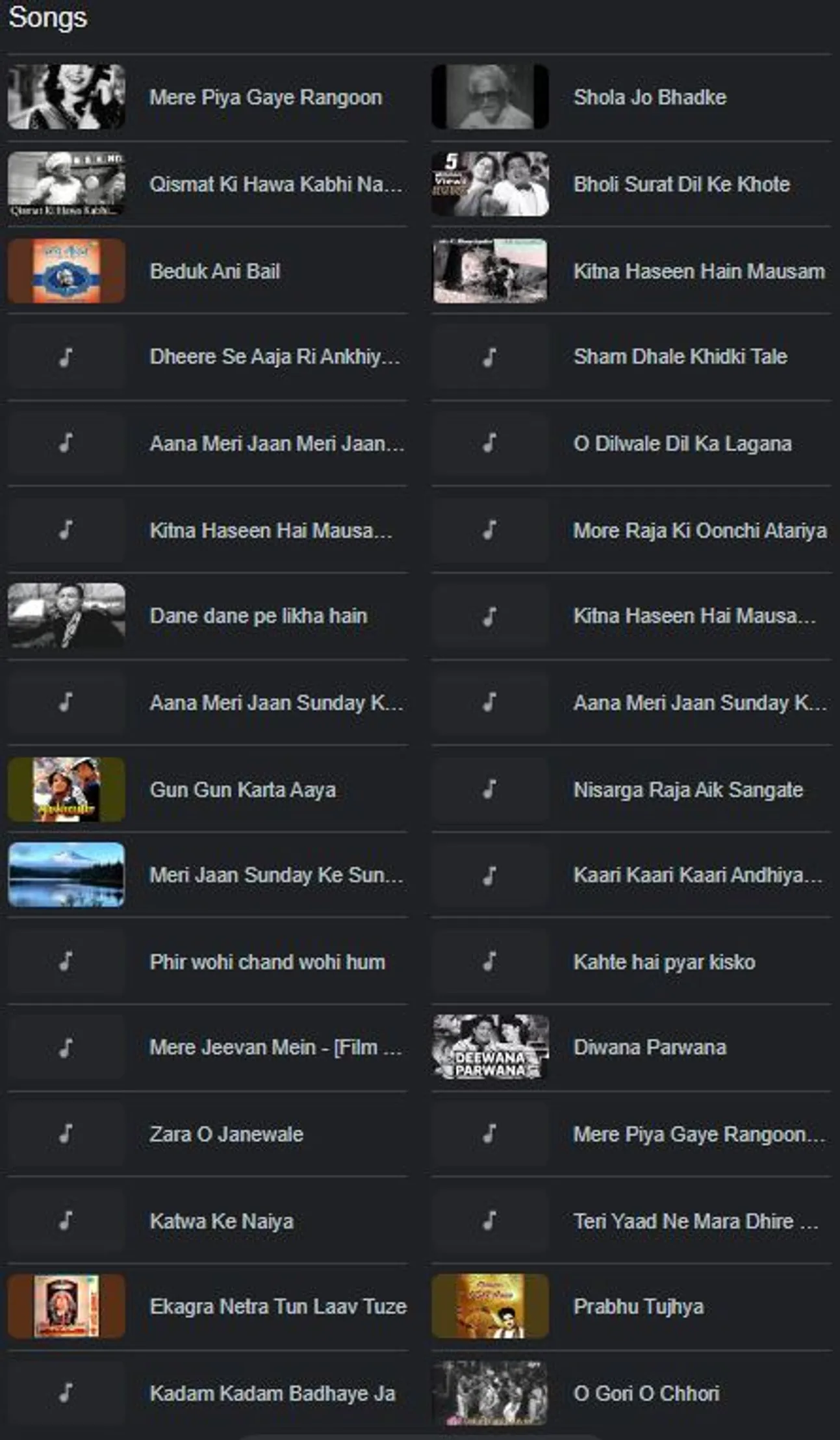Open the Beduk Ani Bail album thumbnail
840x1440 pixels.
[x=66, y=271]
